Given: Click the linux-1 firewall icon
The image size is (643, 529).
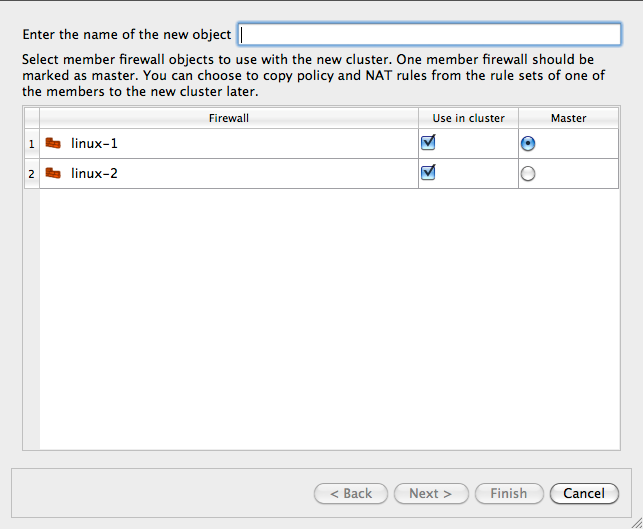Looking at the screenshot, I should click(53, 144).
